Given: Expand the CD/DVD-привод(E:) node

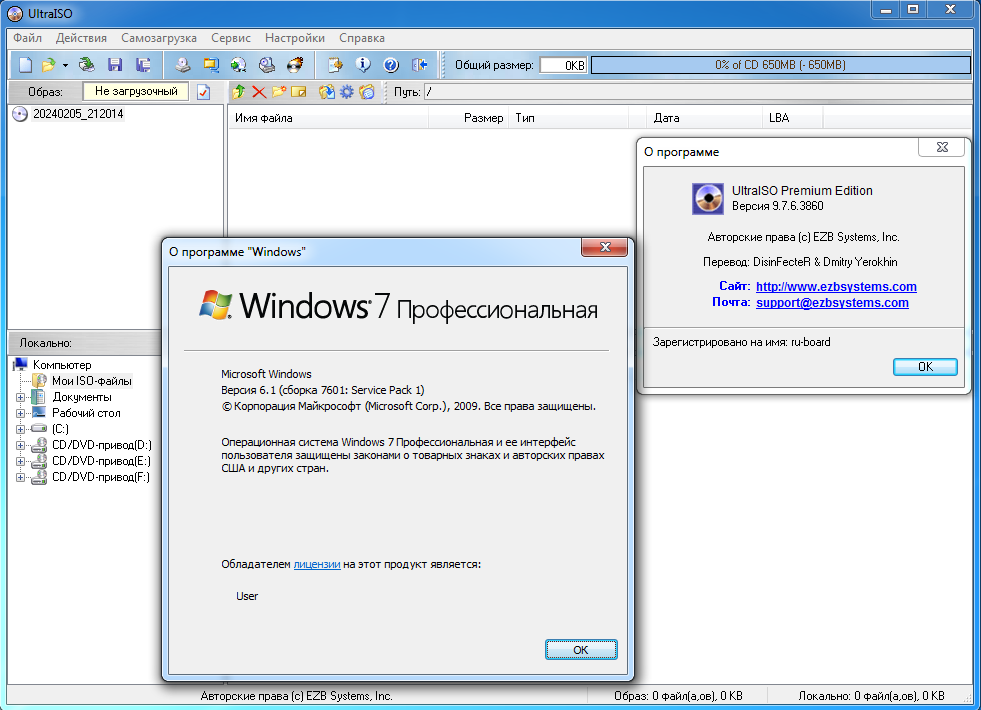Looking at the screenshot, I should click(20, 461).
